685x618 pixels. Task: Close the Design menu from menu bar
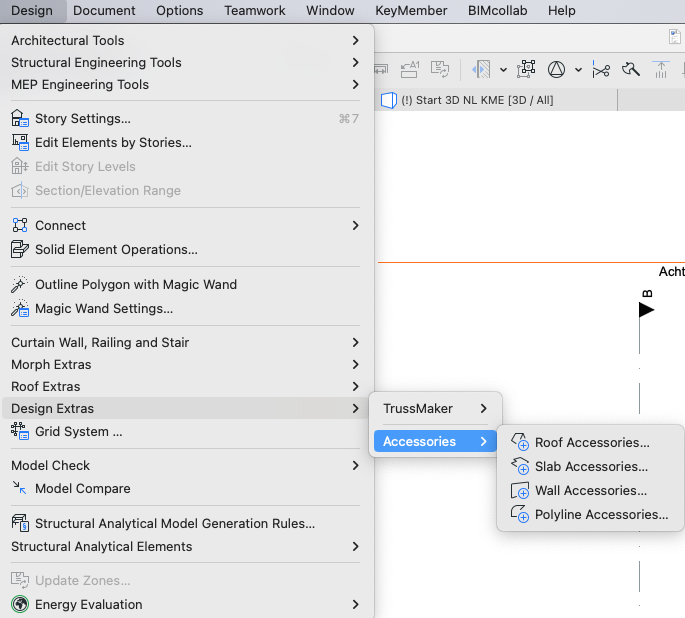(32, 10)
